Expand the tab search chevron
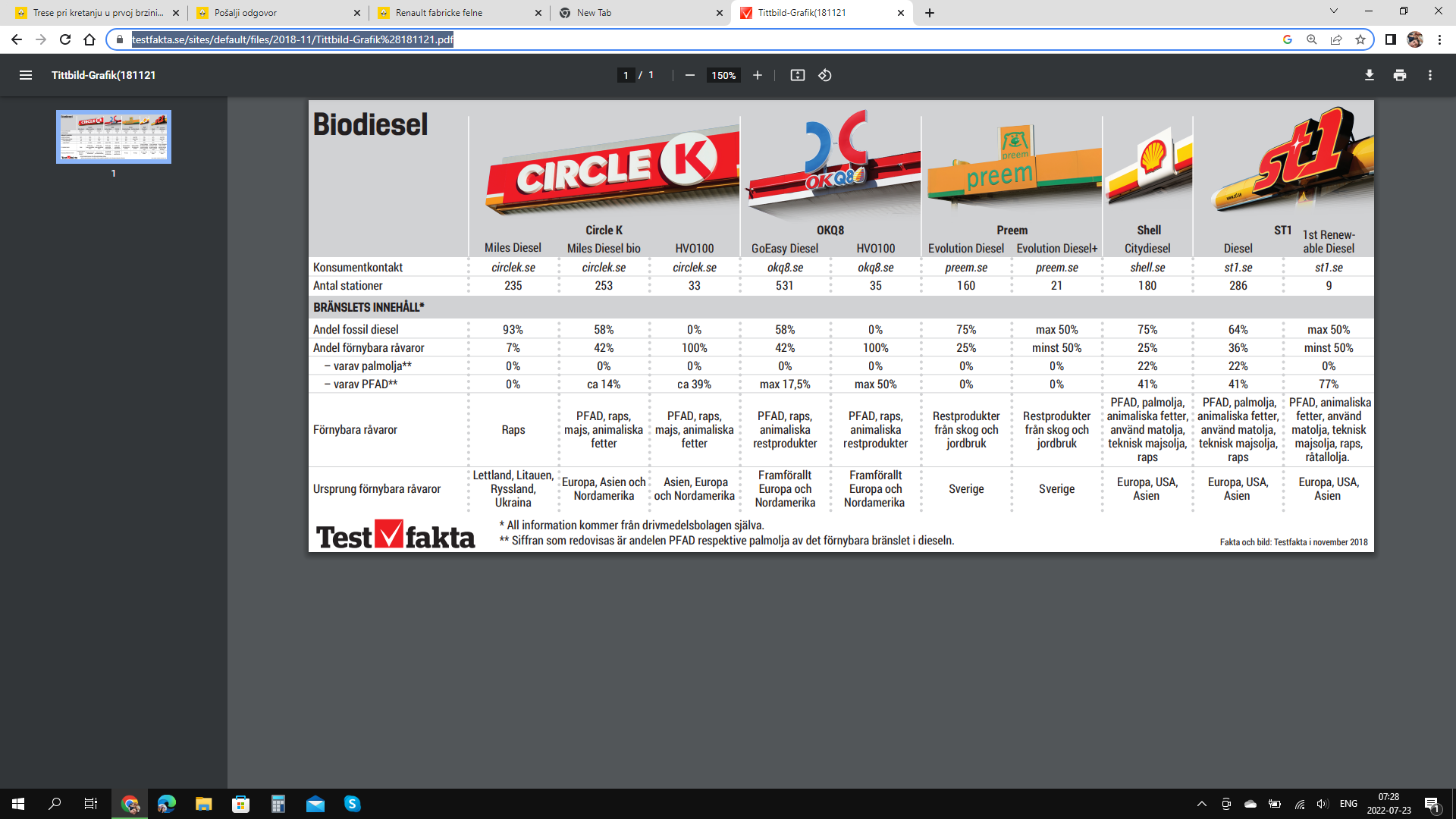1456x819 pixels. pos(1333,11)
